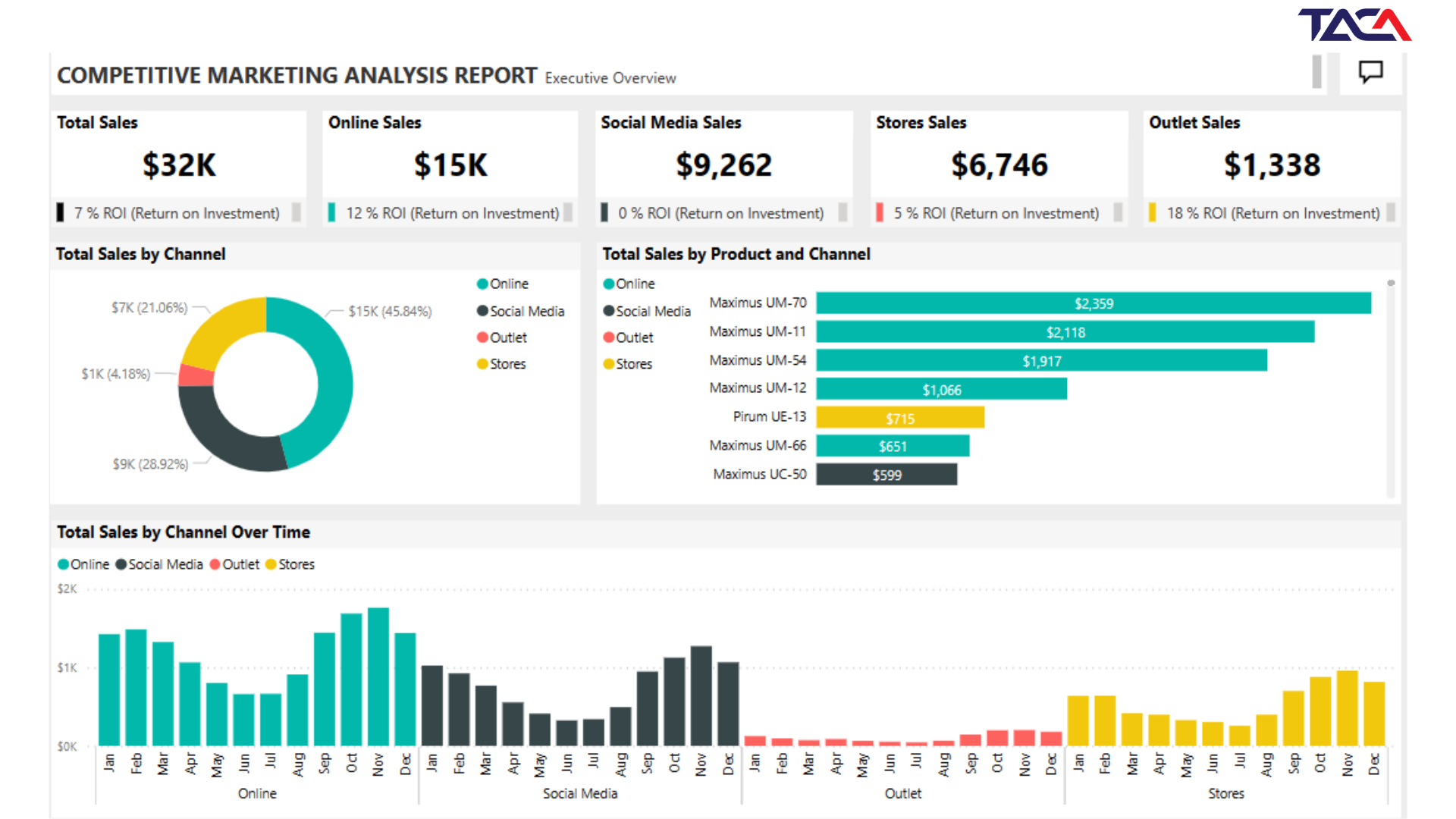The image size is (1456, 819).
Task: Select Stores legend in Product and Channel chart
Action: (x=627, y=364)
